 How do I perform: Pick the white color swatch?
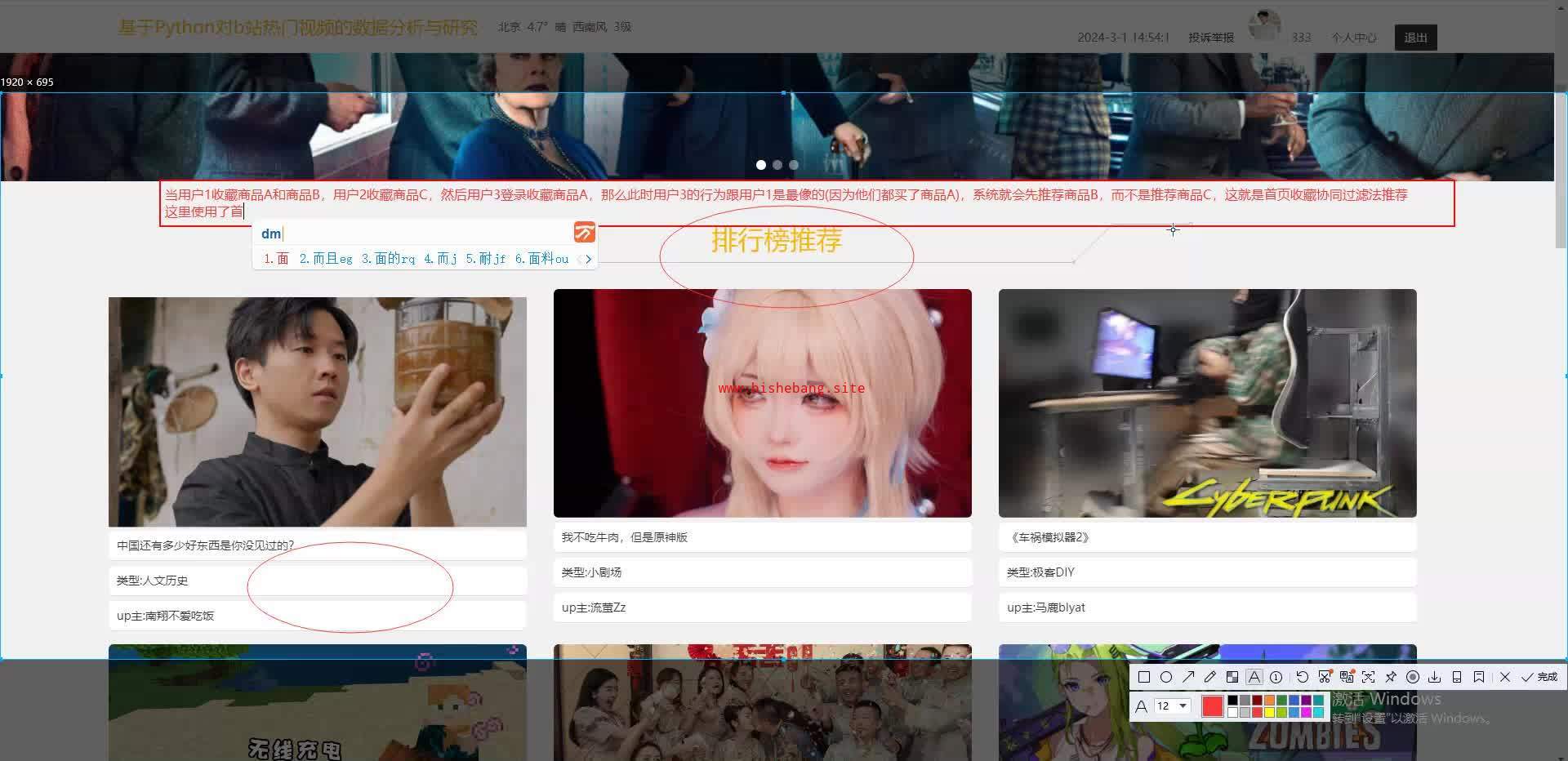pyautogui.click(x=1233, y=712)
